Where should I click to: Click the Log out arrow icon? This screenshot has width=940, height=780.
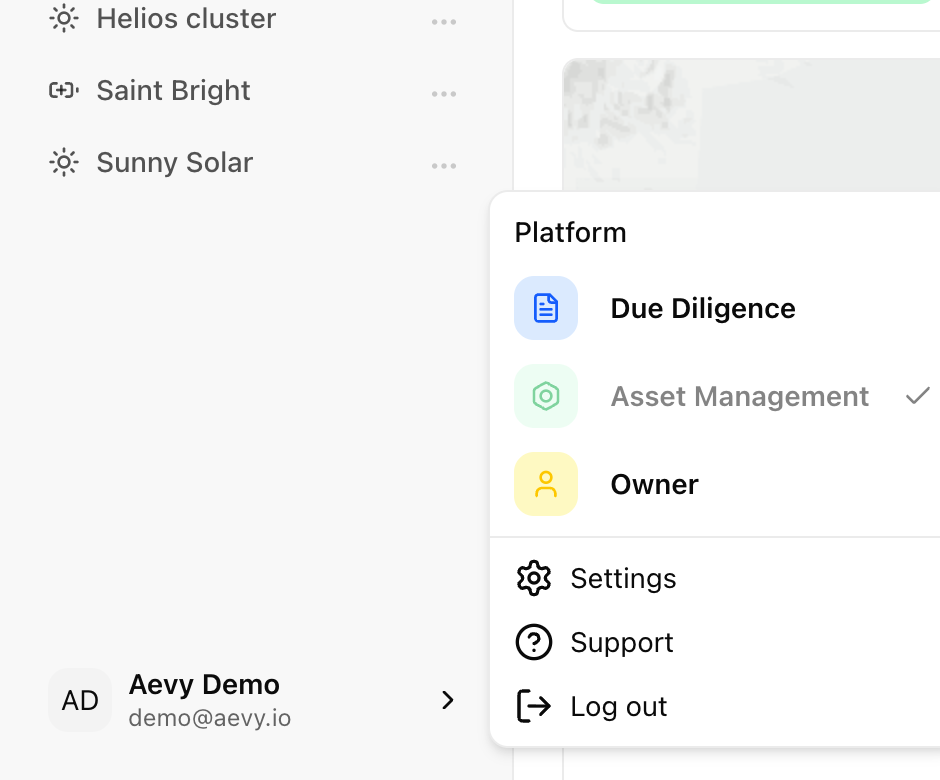point(534,706)
